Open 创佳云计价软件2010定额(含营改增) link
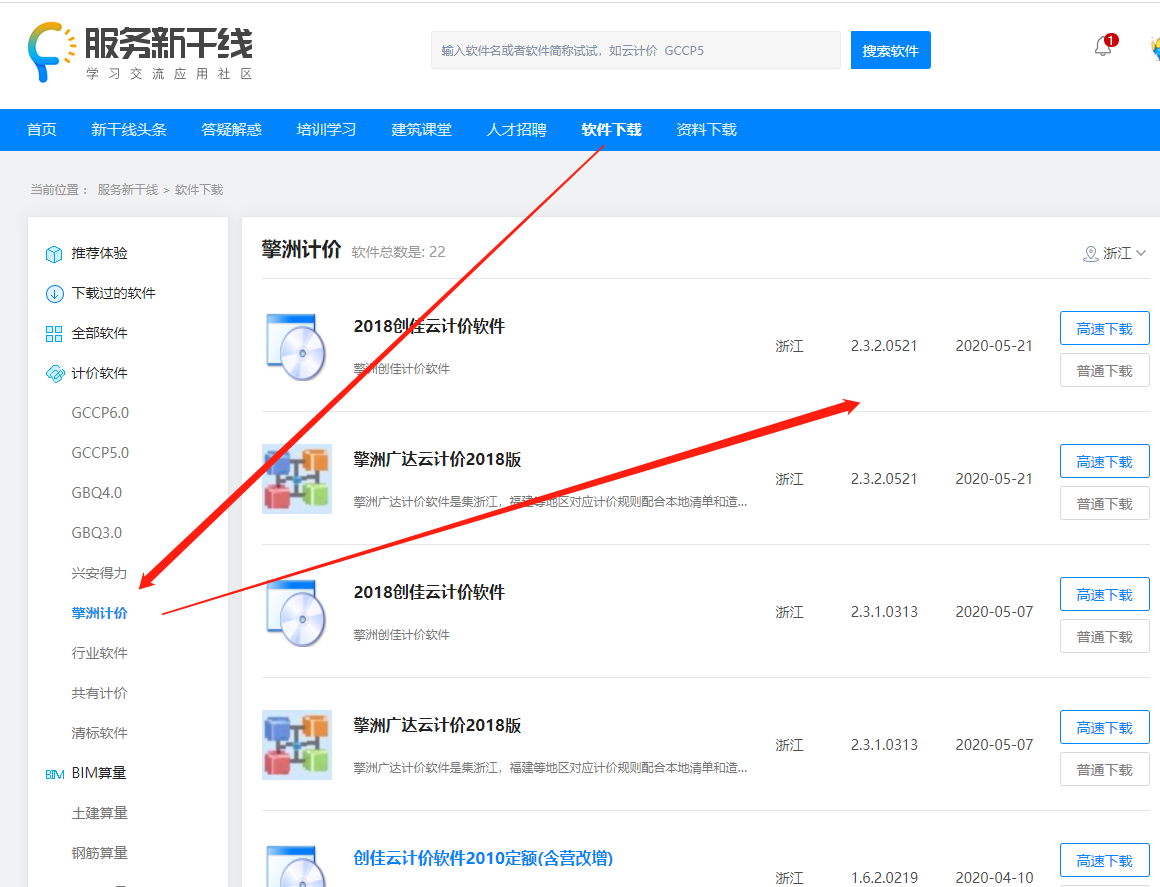The image size is (1160, 887). point(484,858)
